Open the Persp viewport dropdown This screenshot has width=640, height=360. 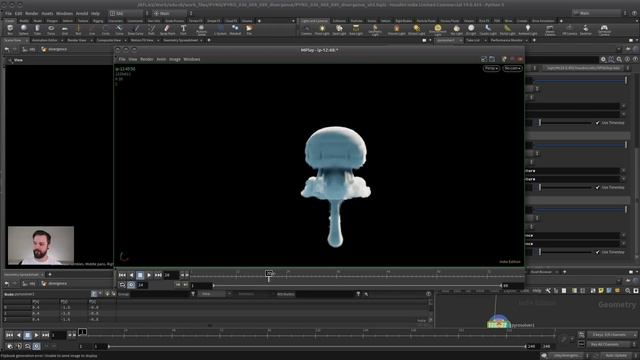491,68
